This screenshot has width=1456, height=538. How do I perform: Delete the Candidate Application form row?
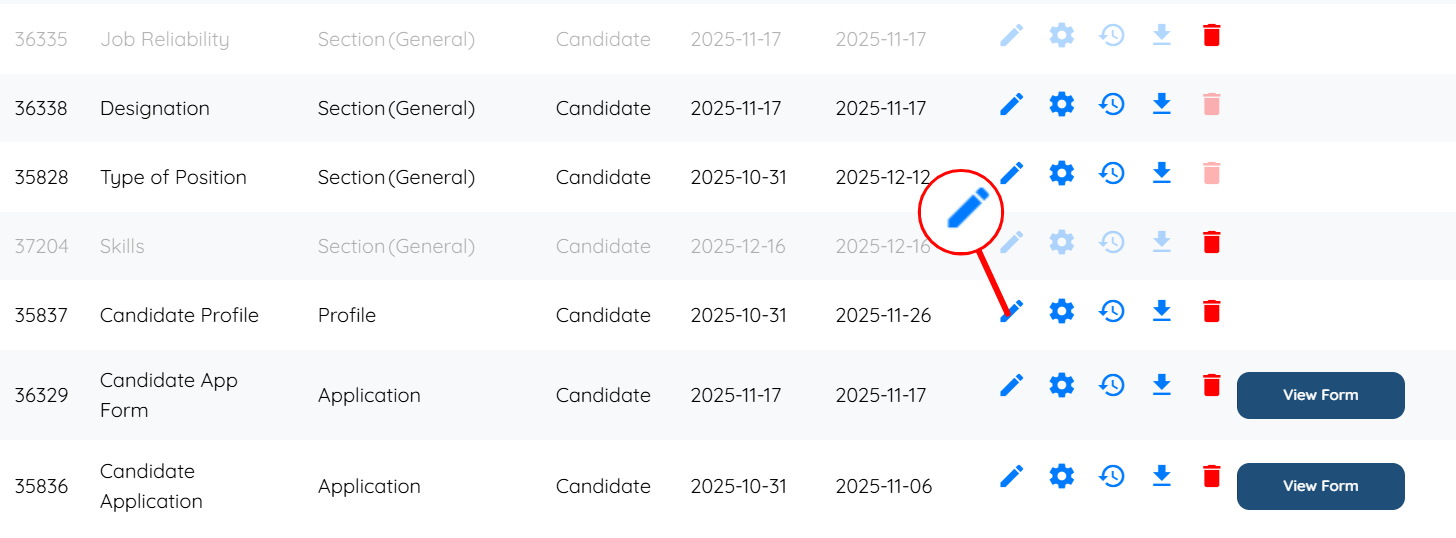[1211, 476]
